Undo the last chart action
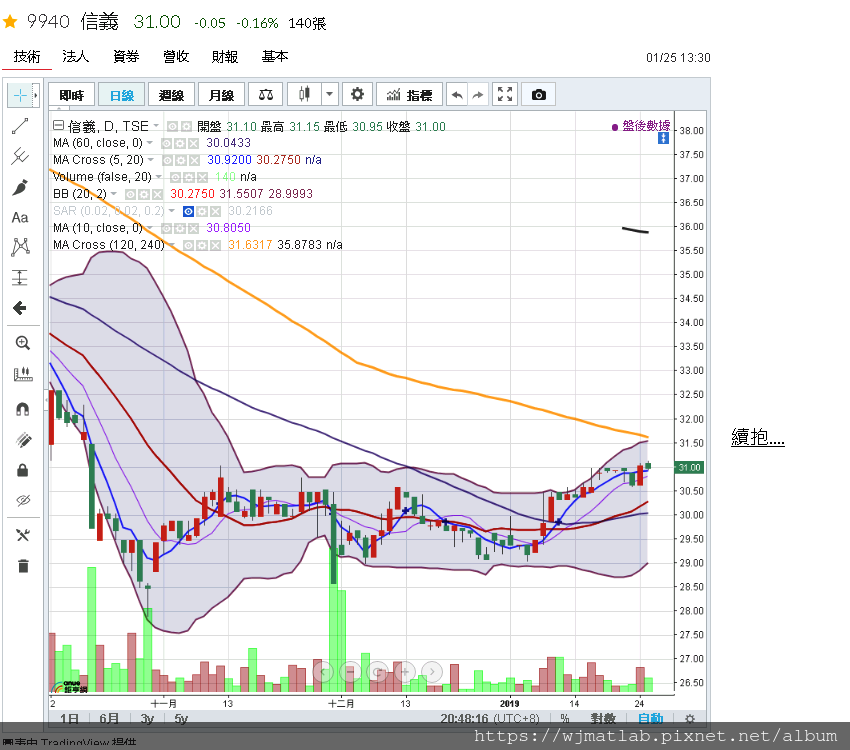 tap(457, 95)
